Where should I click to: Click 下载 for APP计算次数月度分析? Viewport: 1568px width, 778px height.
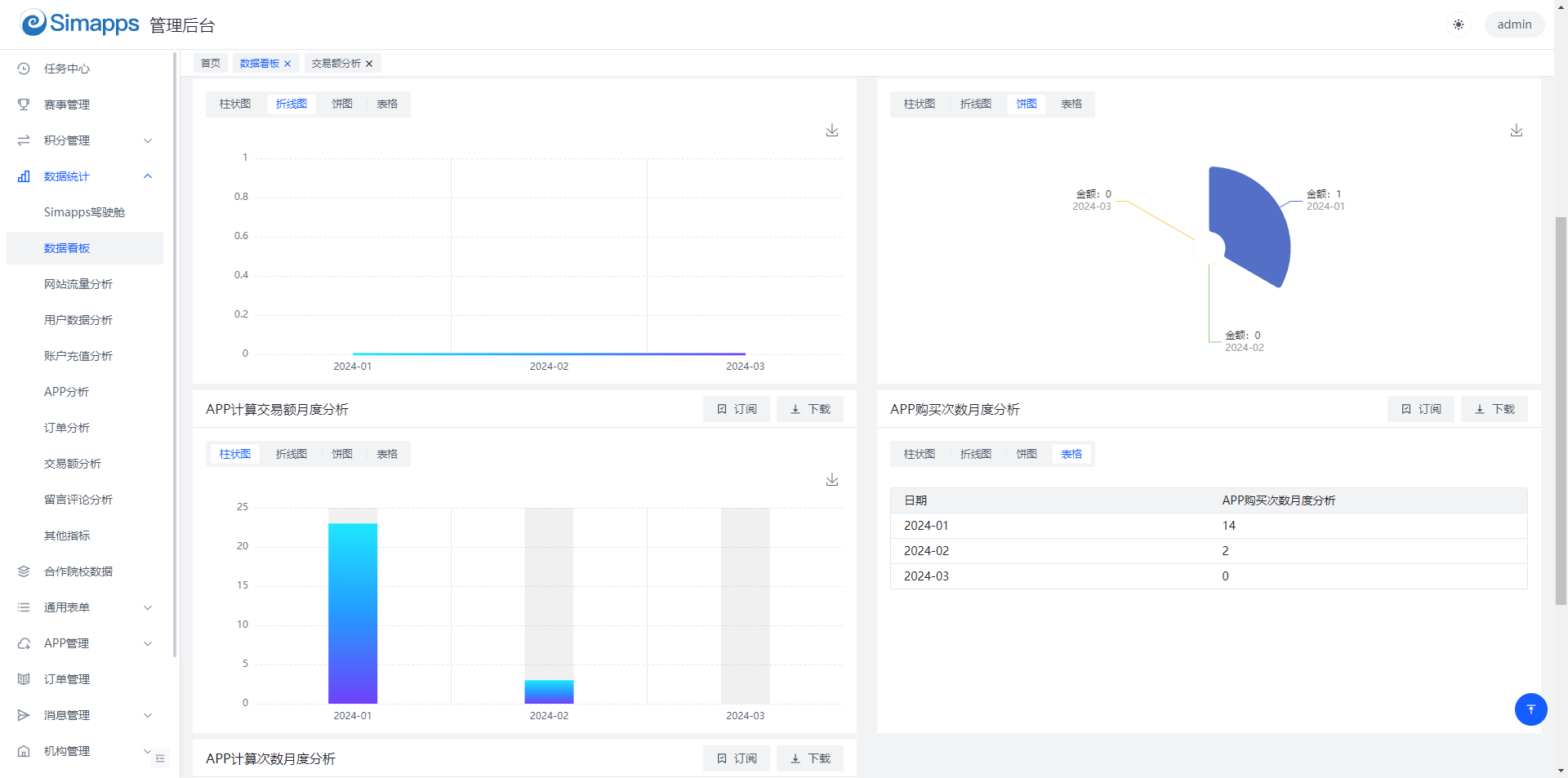tap(810, 758)
